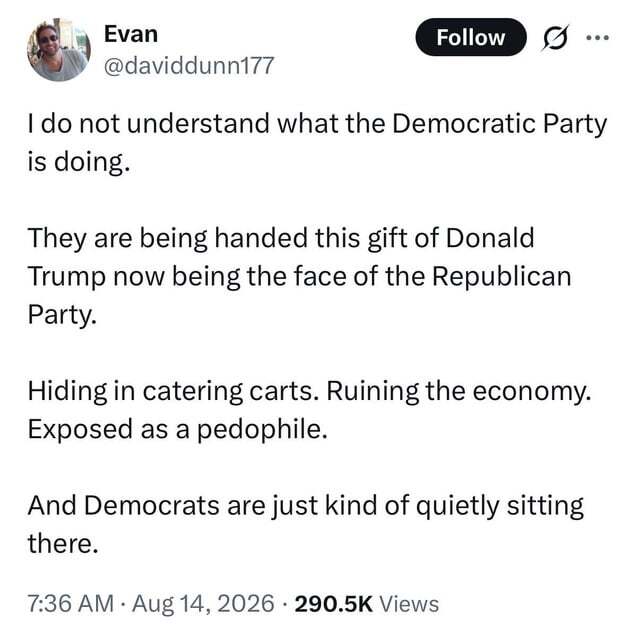This screenshot has height=635, width=640.
Task: Click the sentence 'Ruining the economy.'
Action: point(459,392)
